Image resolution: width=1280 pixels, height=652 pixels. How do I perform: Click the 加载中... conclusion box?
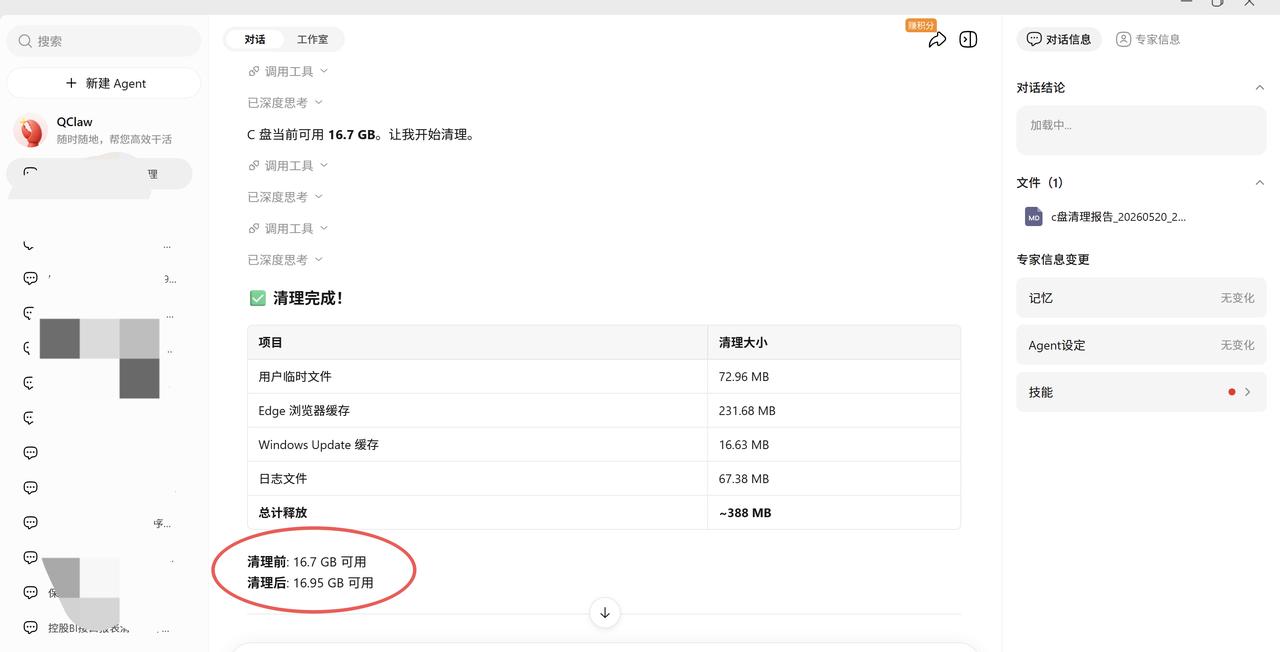pyautogui.click(x=1141, y=130)
